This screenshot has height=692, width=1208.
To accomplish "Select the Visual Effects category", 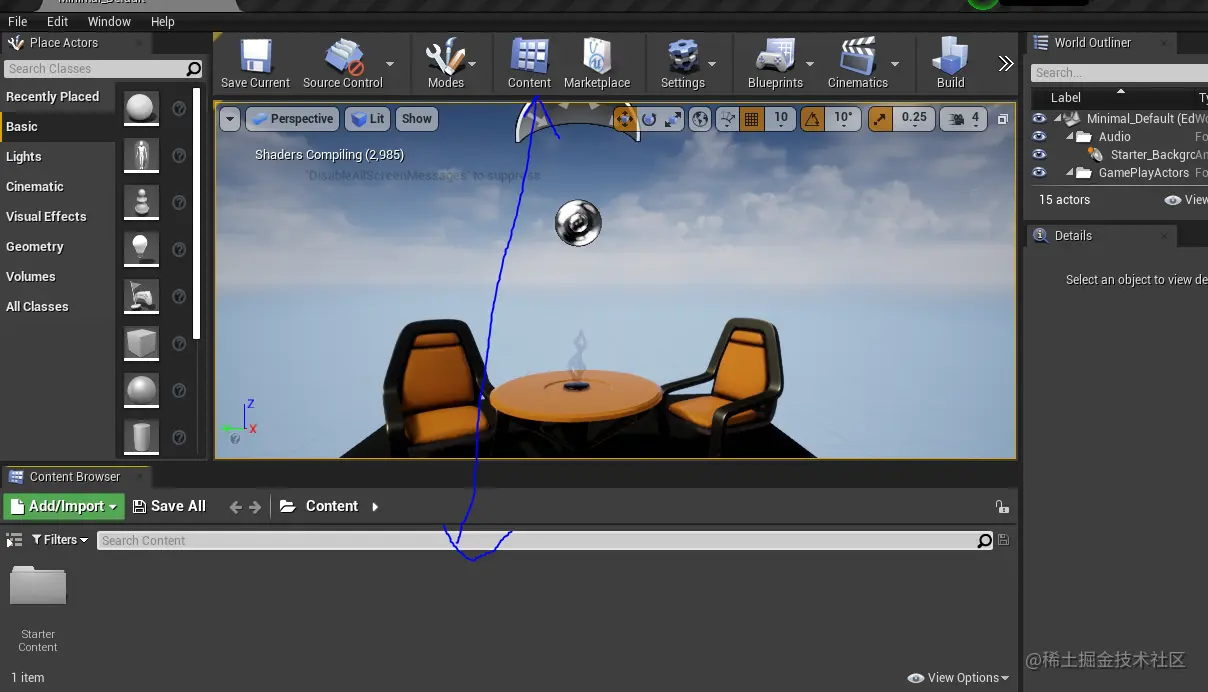I will pyautogui.click(x=58, y=217).
